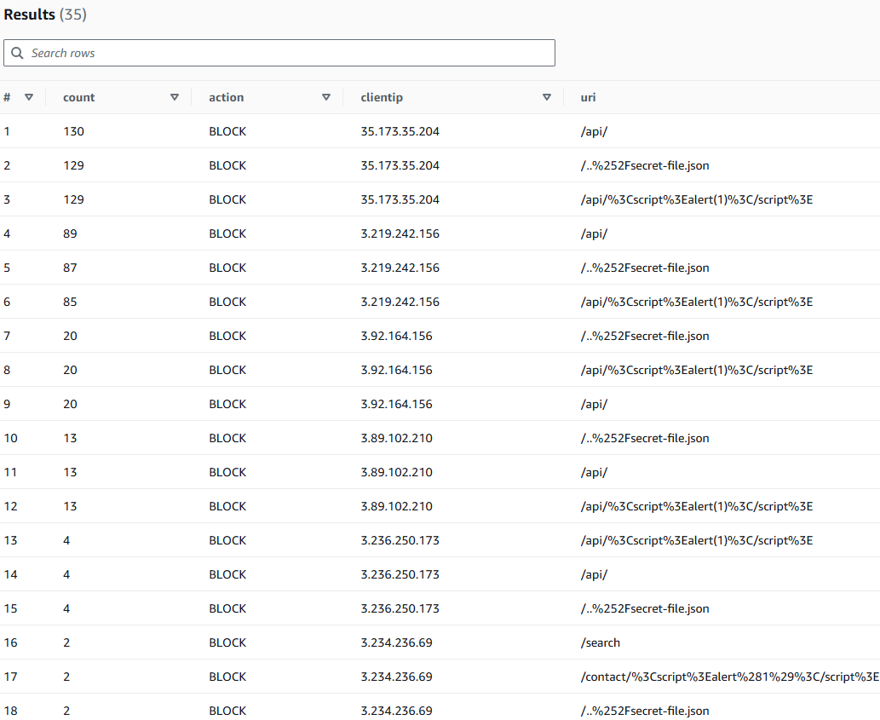
Task: Select client IP 3.219.242.156 in row 4
Action: (399, 233)
